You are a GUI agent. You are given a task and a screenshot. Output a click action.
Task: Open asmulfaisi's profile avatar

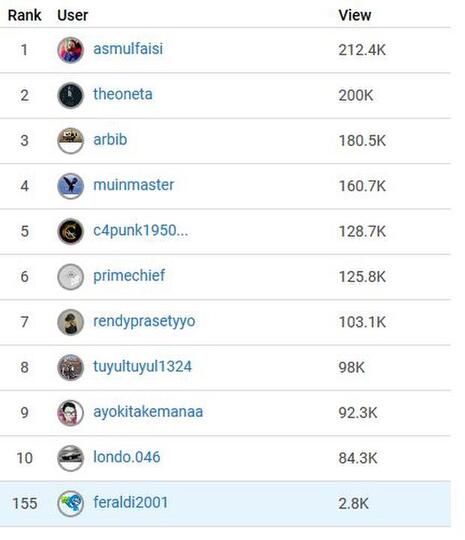tap(71, 50)
